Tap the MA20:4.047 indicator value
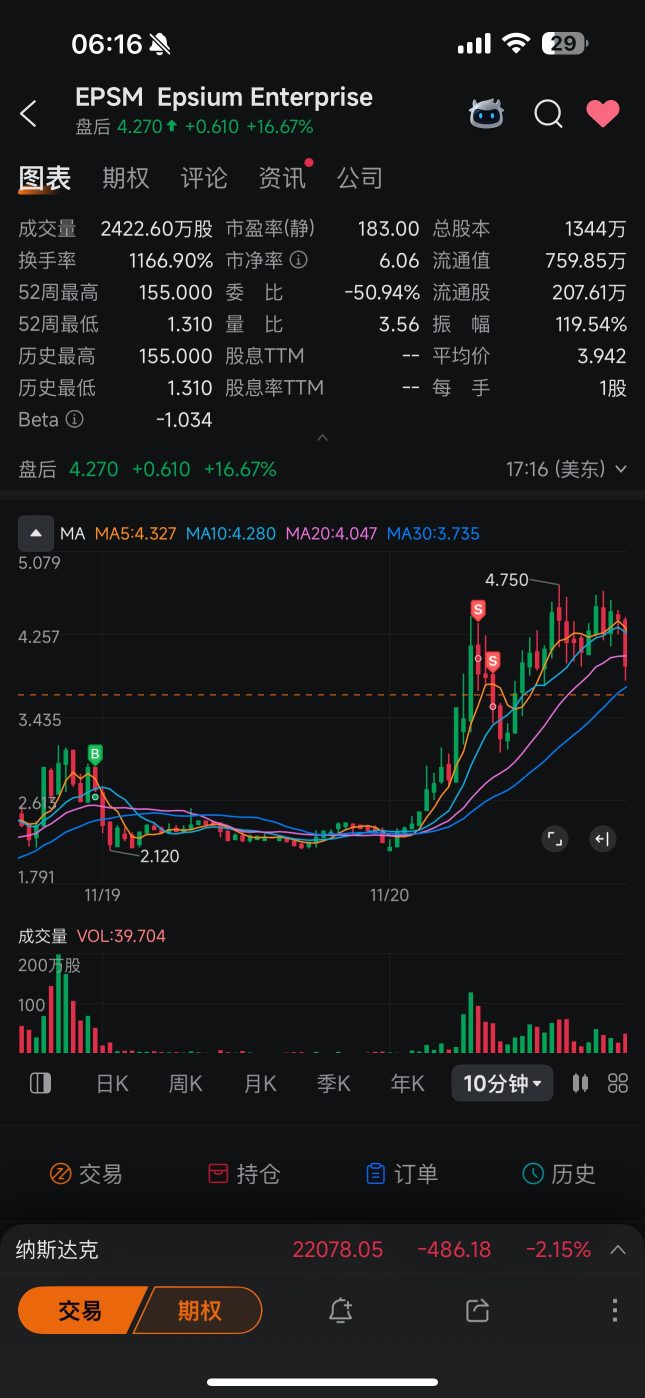The width and height of the screenshot is (645, 1398). 331,534
